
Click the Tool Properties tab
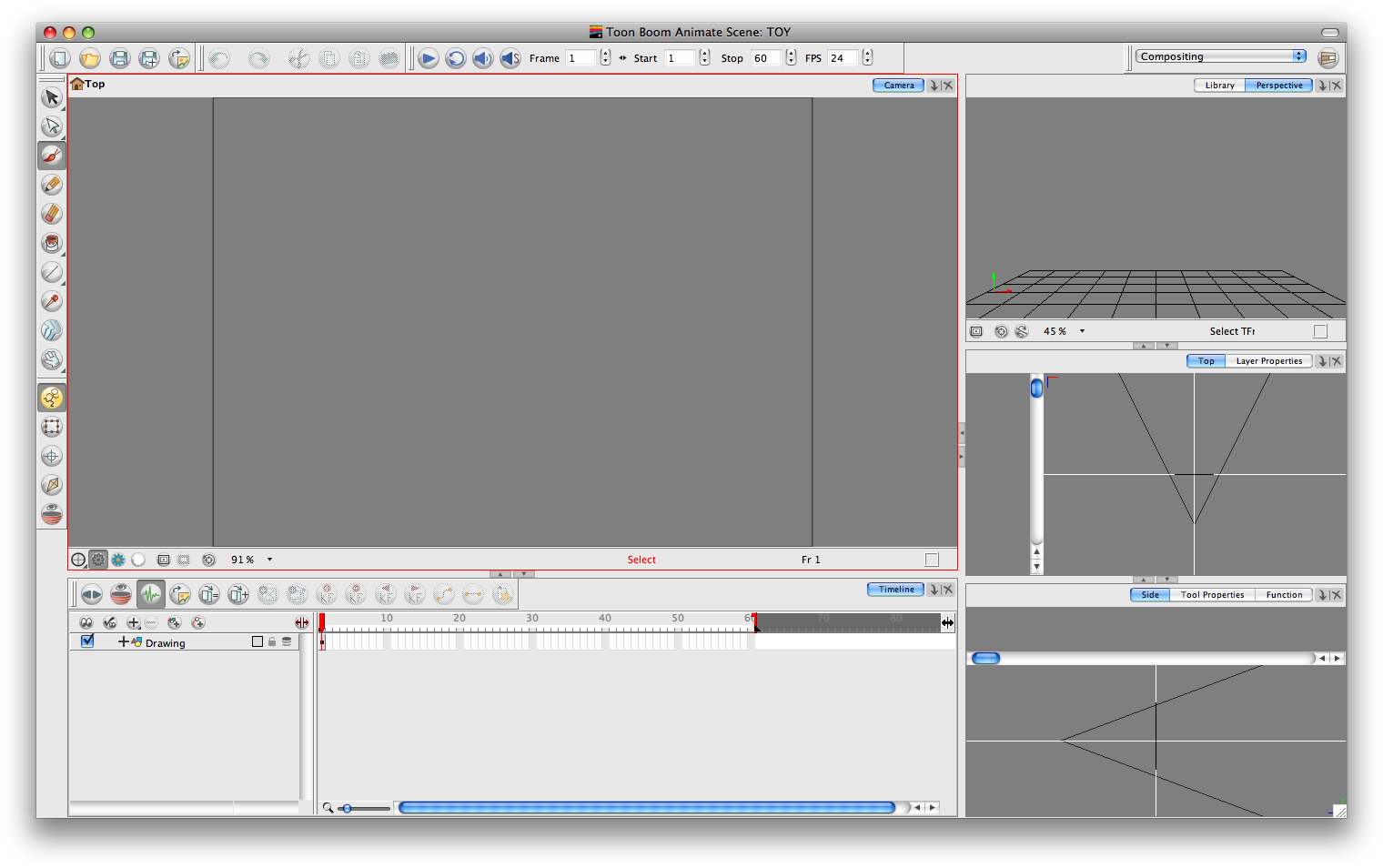click(x=1212, y=595)
